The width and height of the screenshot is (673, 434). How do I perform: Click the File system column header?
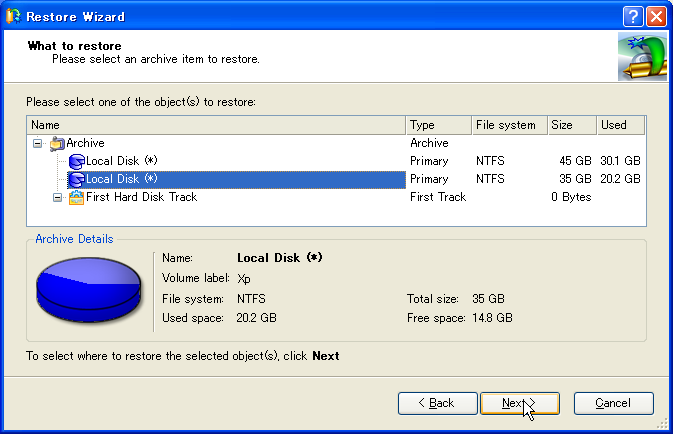tap(509, 125)
